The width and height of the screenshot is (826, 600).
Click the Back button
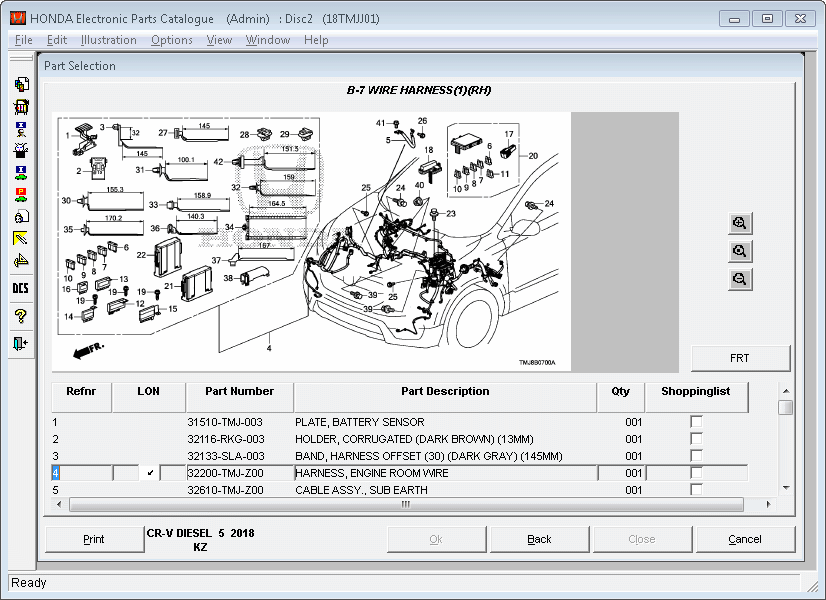click(539, 539)
